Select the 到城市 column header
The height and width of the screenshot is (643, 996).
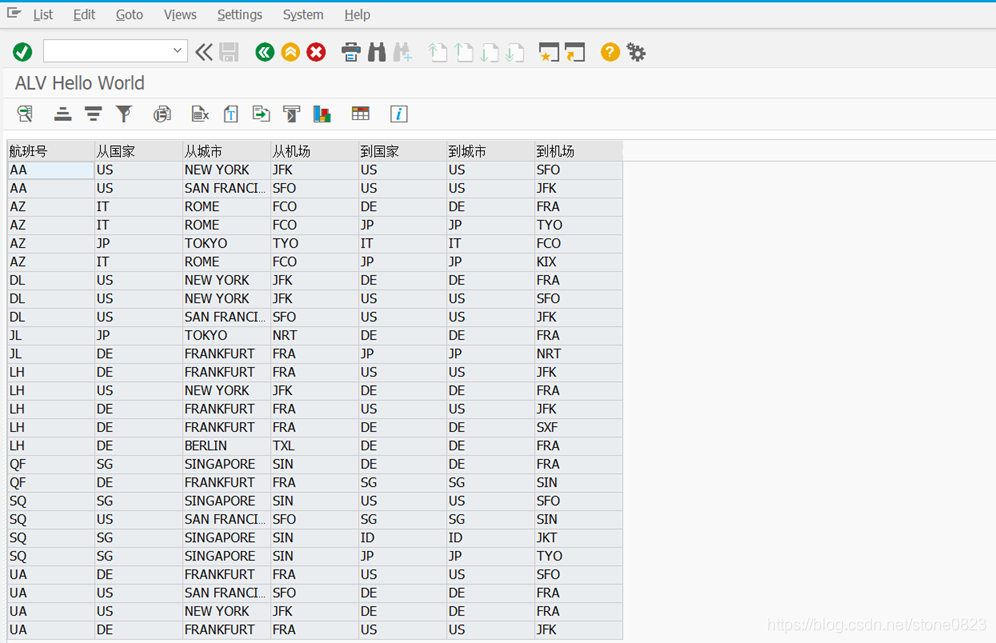pos(490,151)
